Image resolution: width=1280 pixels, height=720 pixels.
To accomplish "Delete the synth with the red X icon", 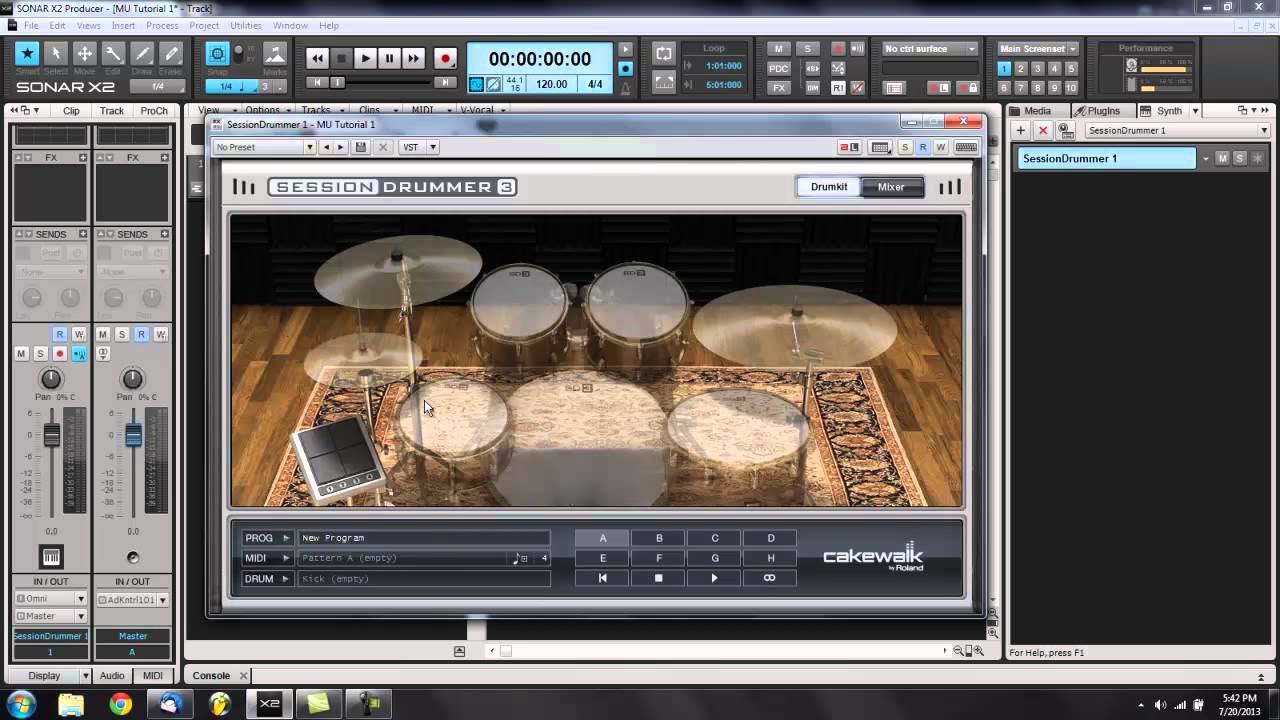I will (x=1043, y=130).
